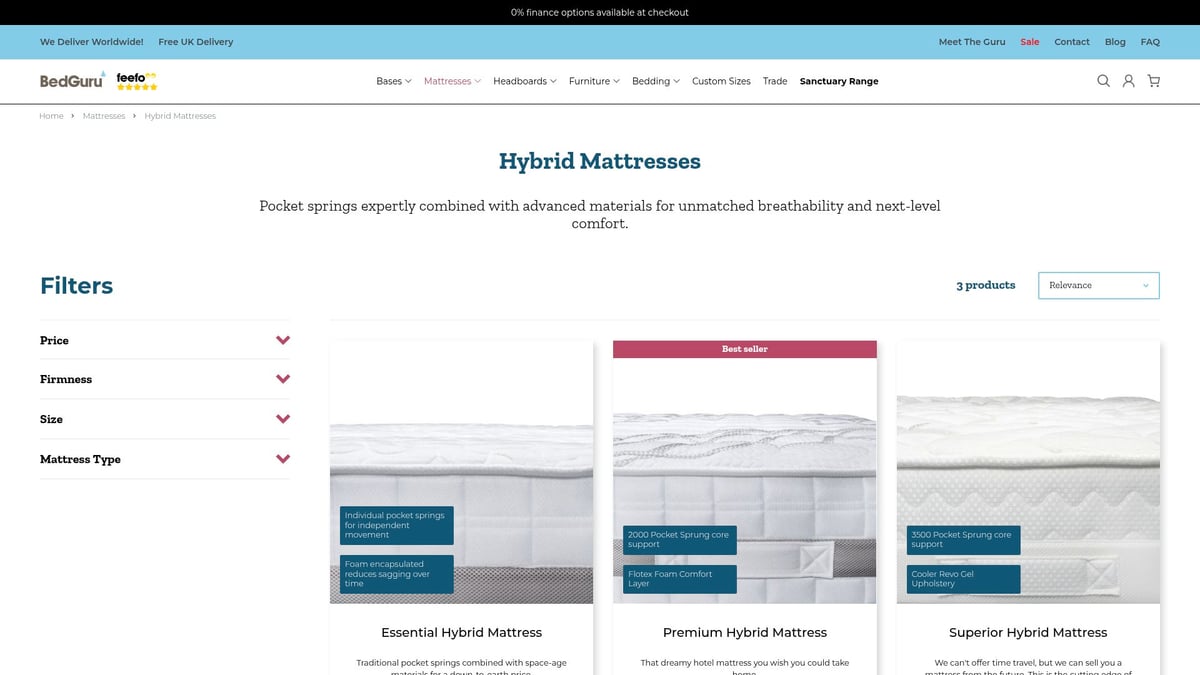Expand the Price filter chevron
1200x675 pixels.
(283, 340)
